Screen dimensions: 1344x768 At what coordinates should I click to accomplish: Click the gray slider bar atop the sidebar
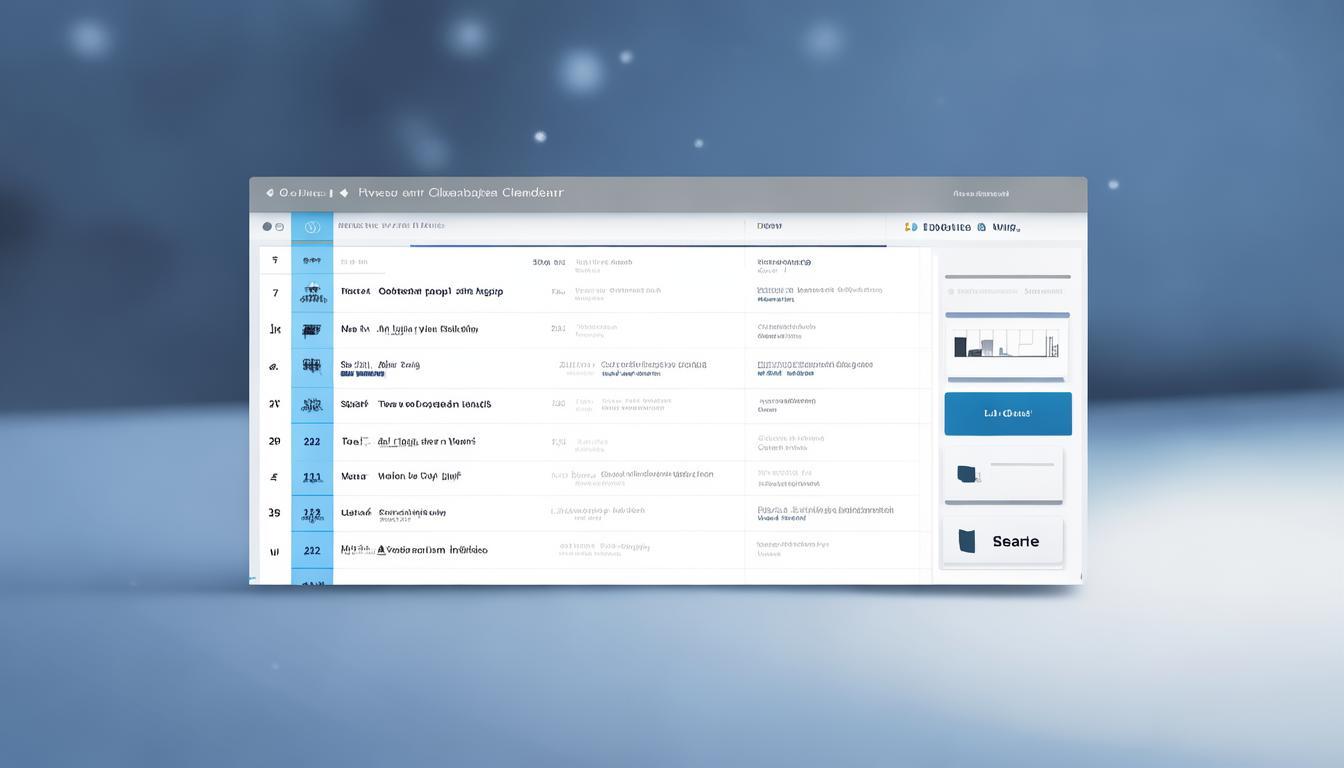1007,276
